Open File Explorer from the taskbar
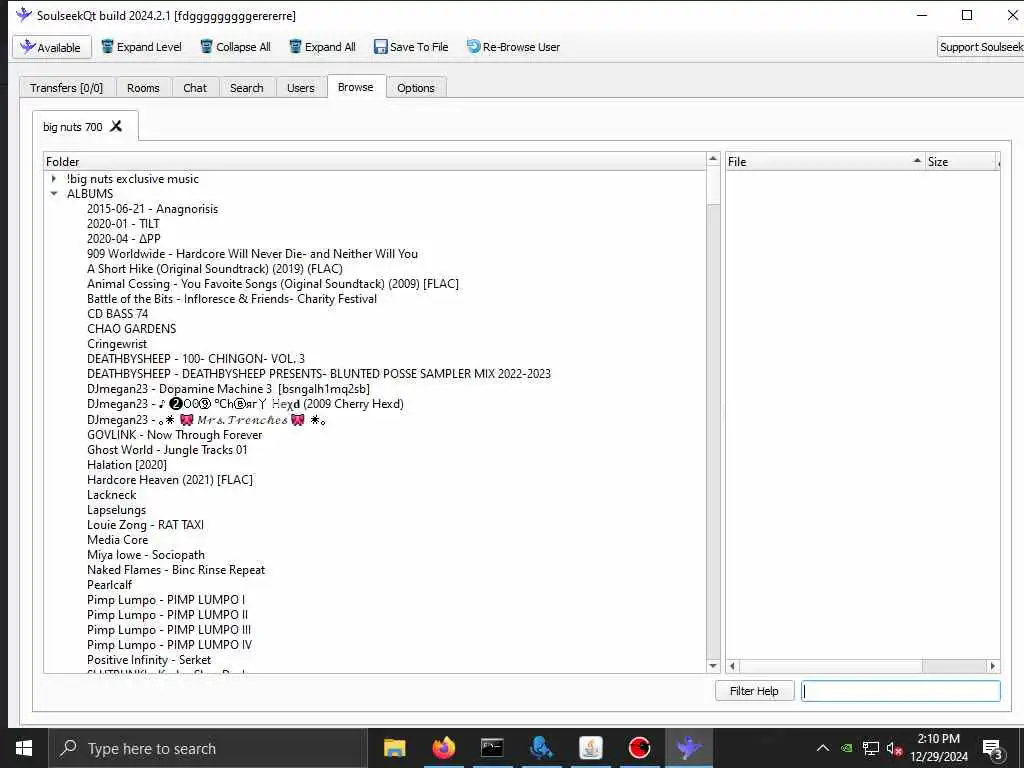The height and width of the screenshot is (768, 1024). (x=394, y=748)
